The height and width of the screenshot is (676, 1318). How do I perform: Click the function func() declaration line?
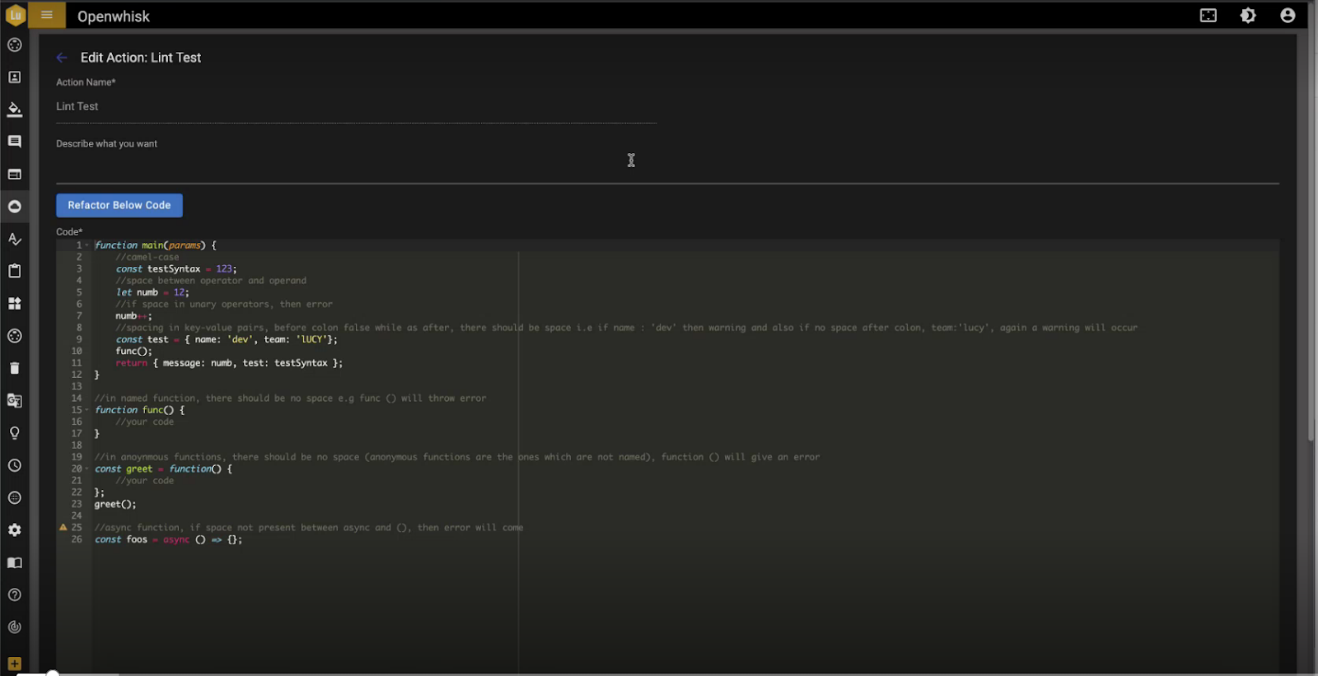point(140,410)
